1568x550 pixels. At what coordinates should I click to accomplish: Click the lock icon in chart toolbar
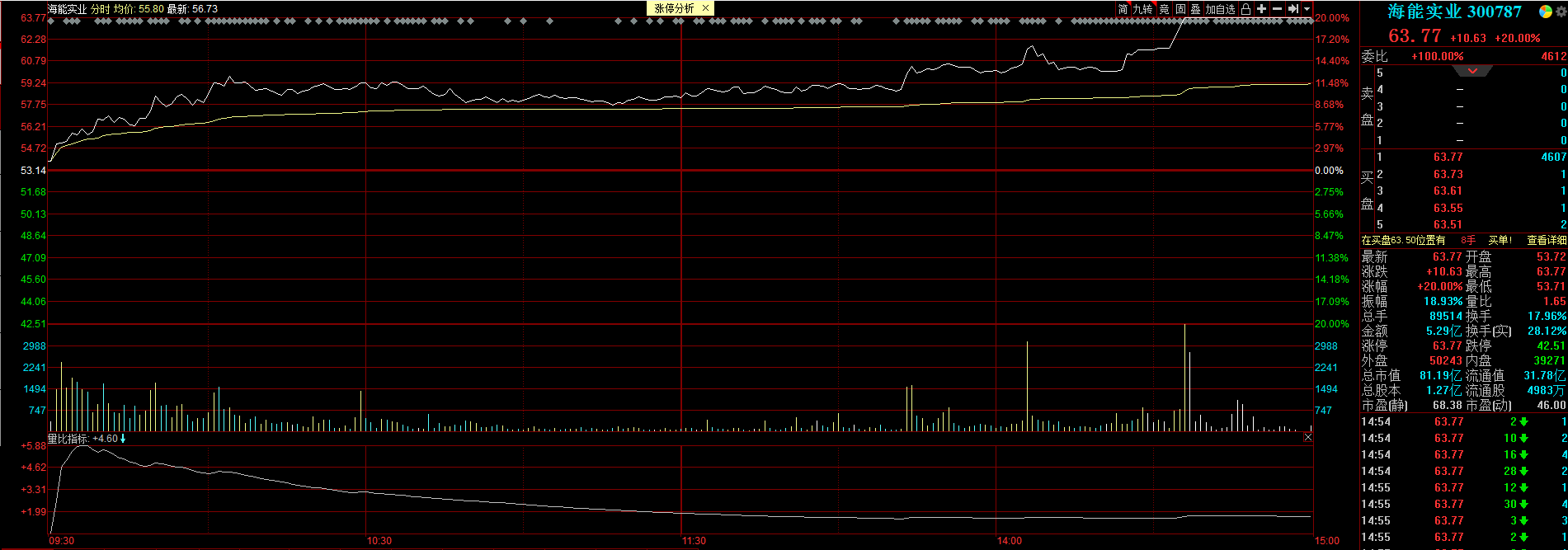[x=1245, y=9]
